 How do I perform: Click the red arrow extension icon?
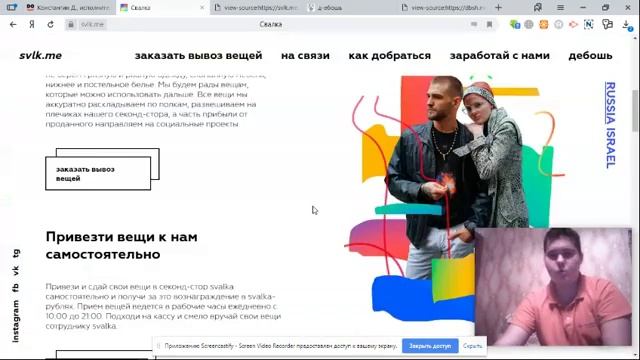click(x=573, y=24)
